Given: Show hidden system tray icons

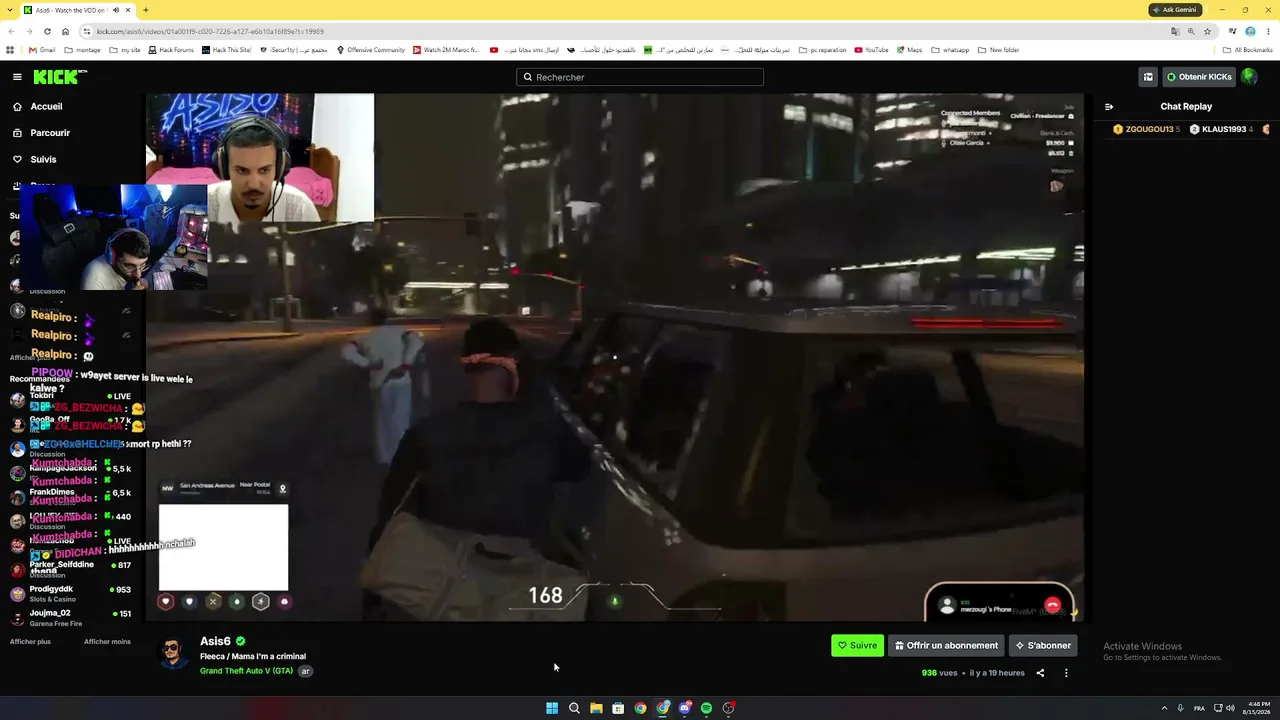Looking at the screenshot, I should tap(1164, 708).
